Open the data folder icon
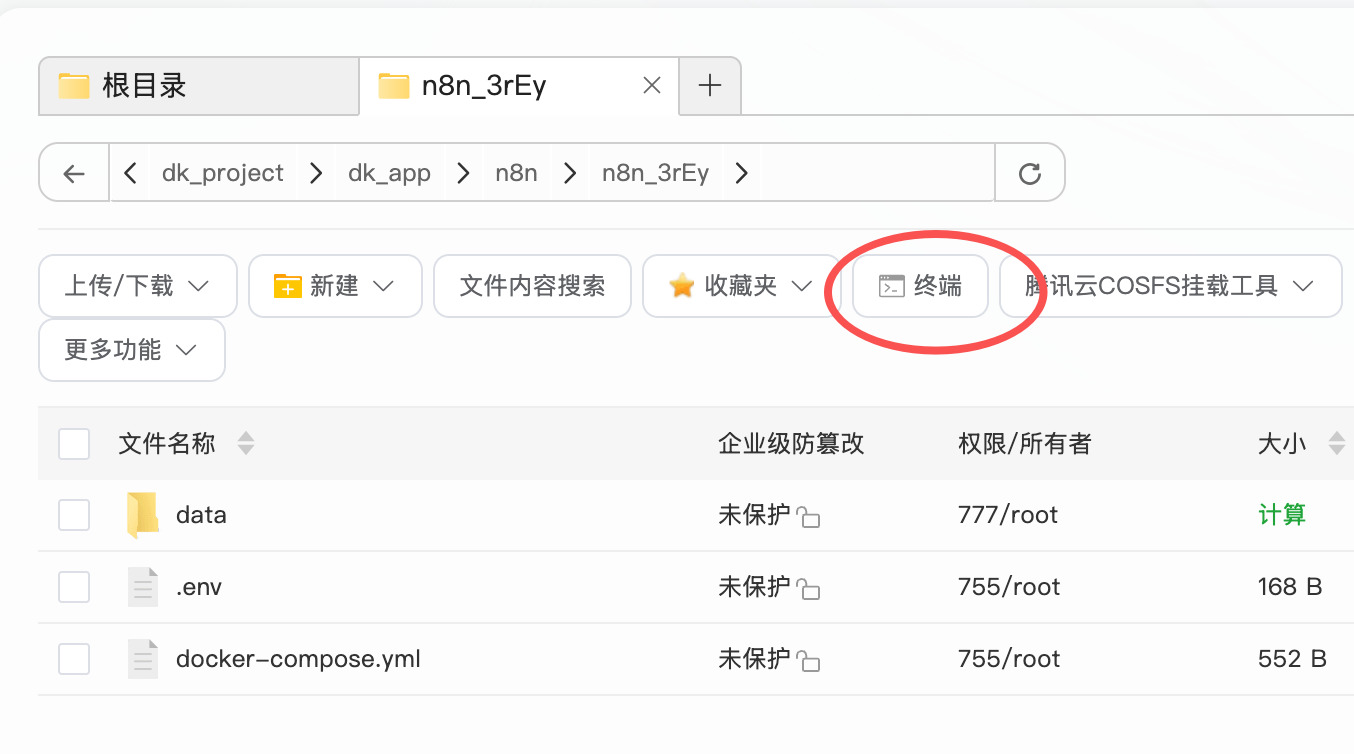1354x754 pixels. pyautogui.click(x=143, y=515)
